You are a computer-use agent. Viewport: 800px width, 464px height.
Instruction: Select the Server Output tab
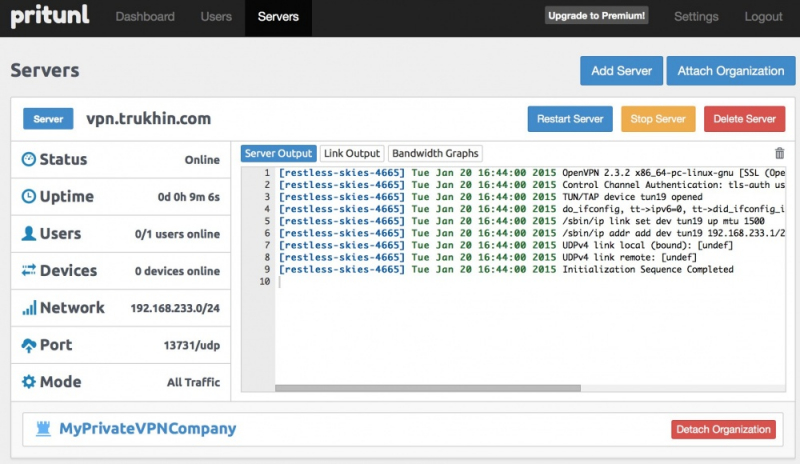pyautogui.click(x=278, y=153)
